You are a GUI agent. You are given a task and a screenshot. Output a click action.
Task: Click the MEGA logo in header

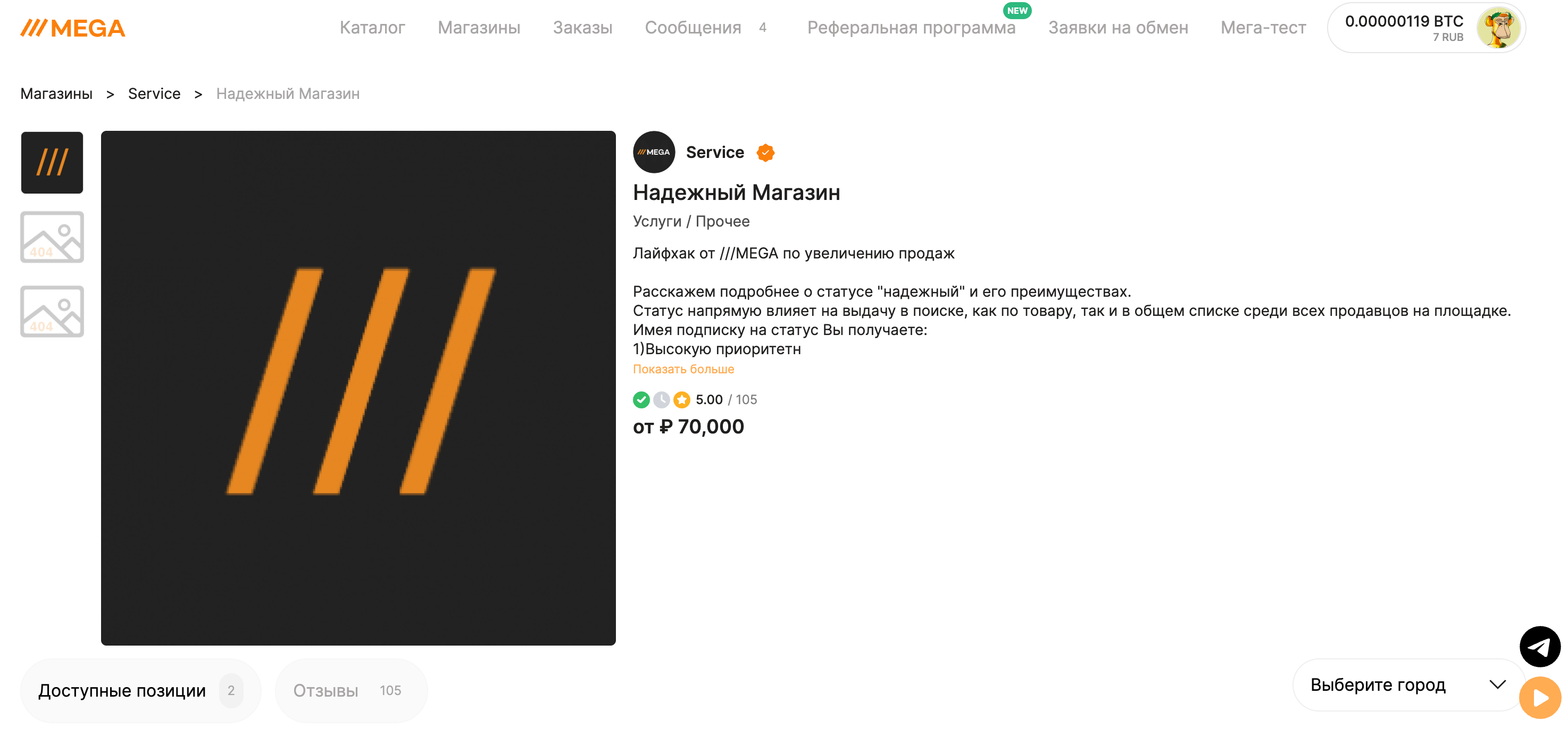72,28
